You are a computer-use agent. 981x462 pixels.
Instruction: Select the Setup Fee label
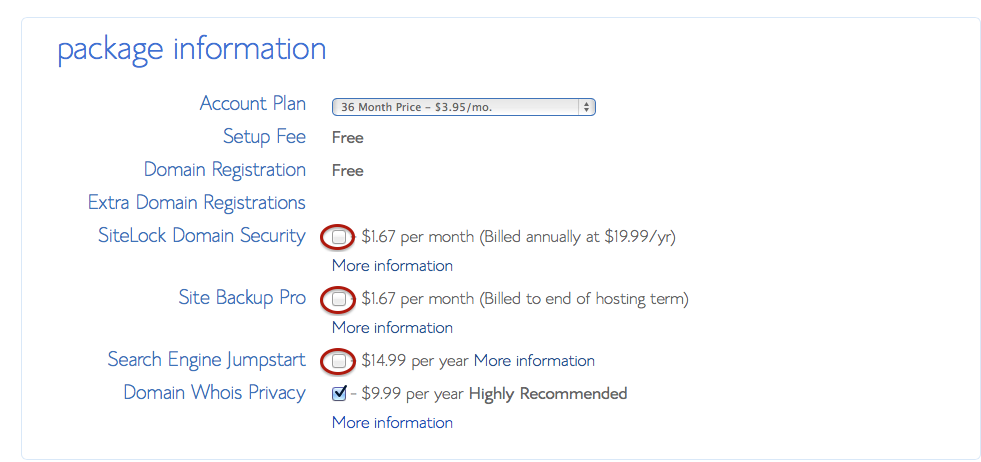pos(264,137)
